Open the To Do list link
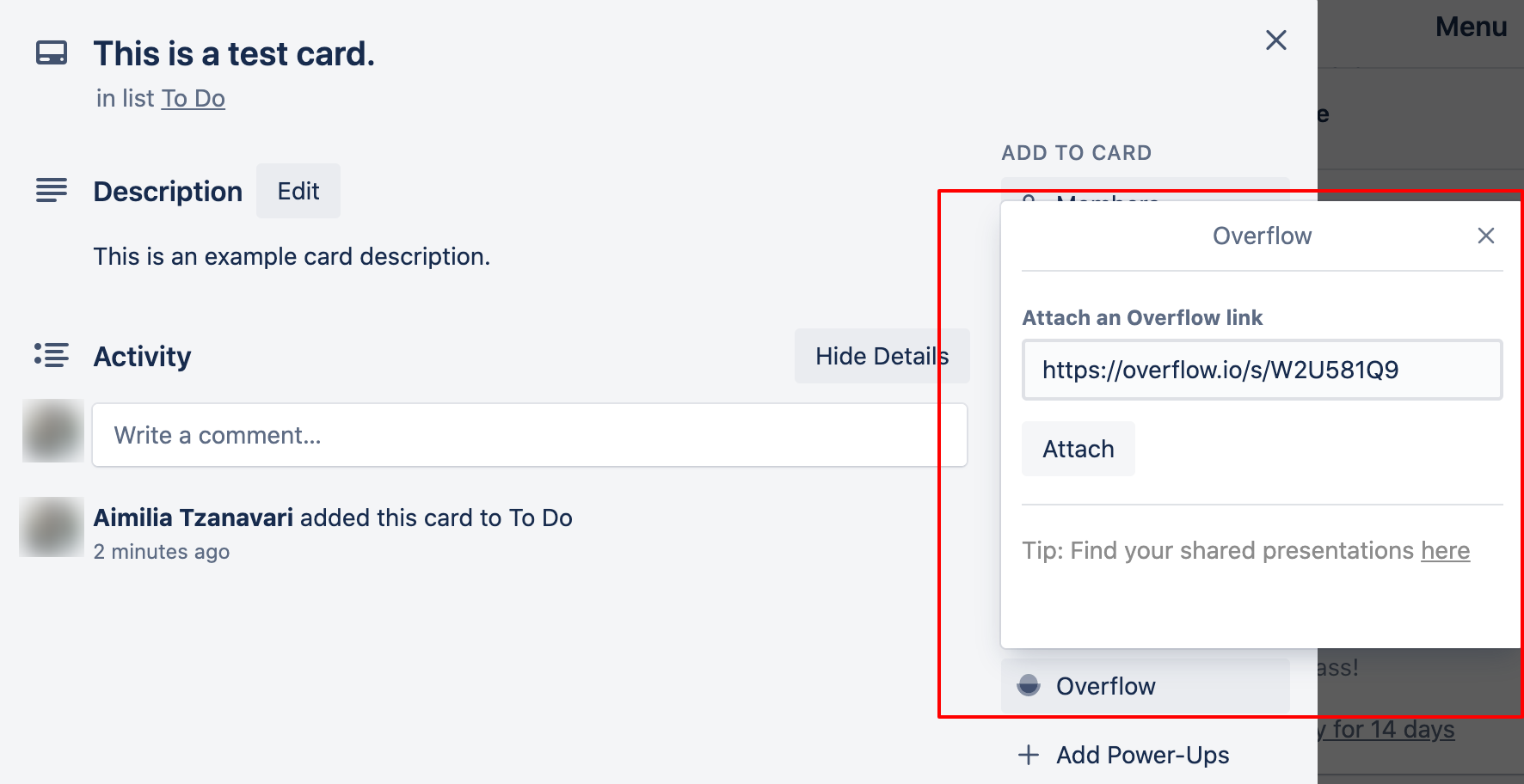Viewport: 1524px width, 784px height. click(x=194, y=98)
